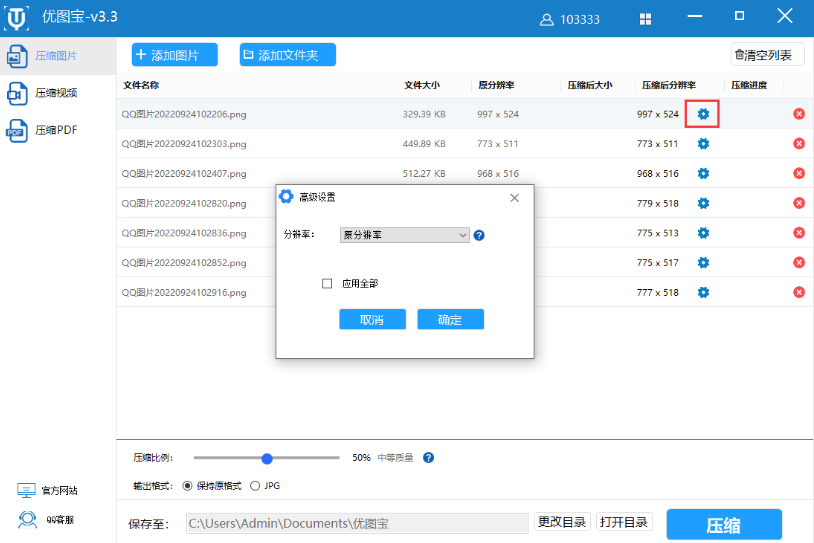Open settings gear for QQ图片20220924102407.png
This screenshot has width=814, height=543.
click(x=703, y=173)
